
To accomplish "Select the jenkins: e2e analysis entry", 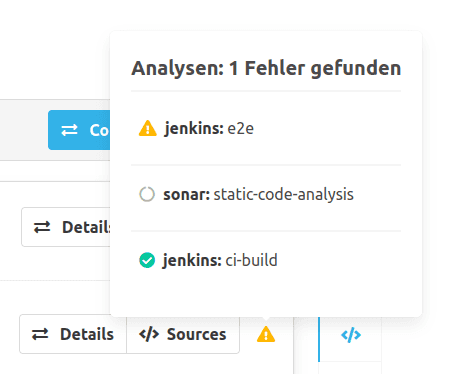I will click(x=266, y=129).
